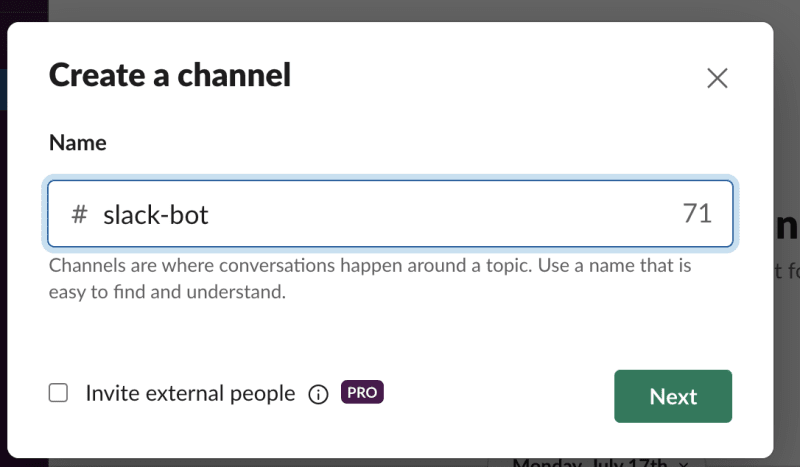This screenshot has width=800, height=467.
Task: Click the PRO badge
Action: [x=362, y=392]
